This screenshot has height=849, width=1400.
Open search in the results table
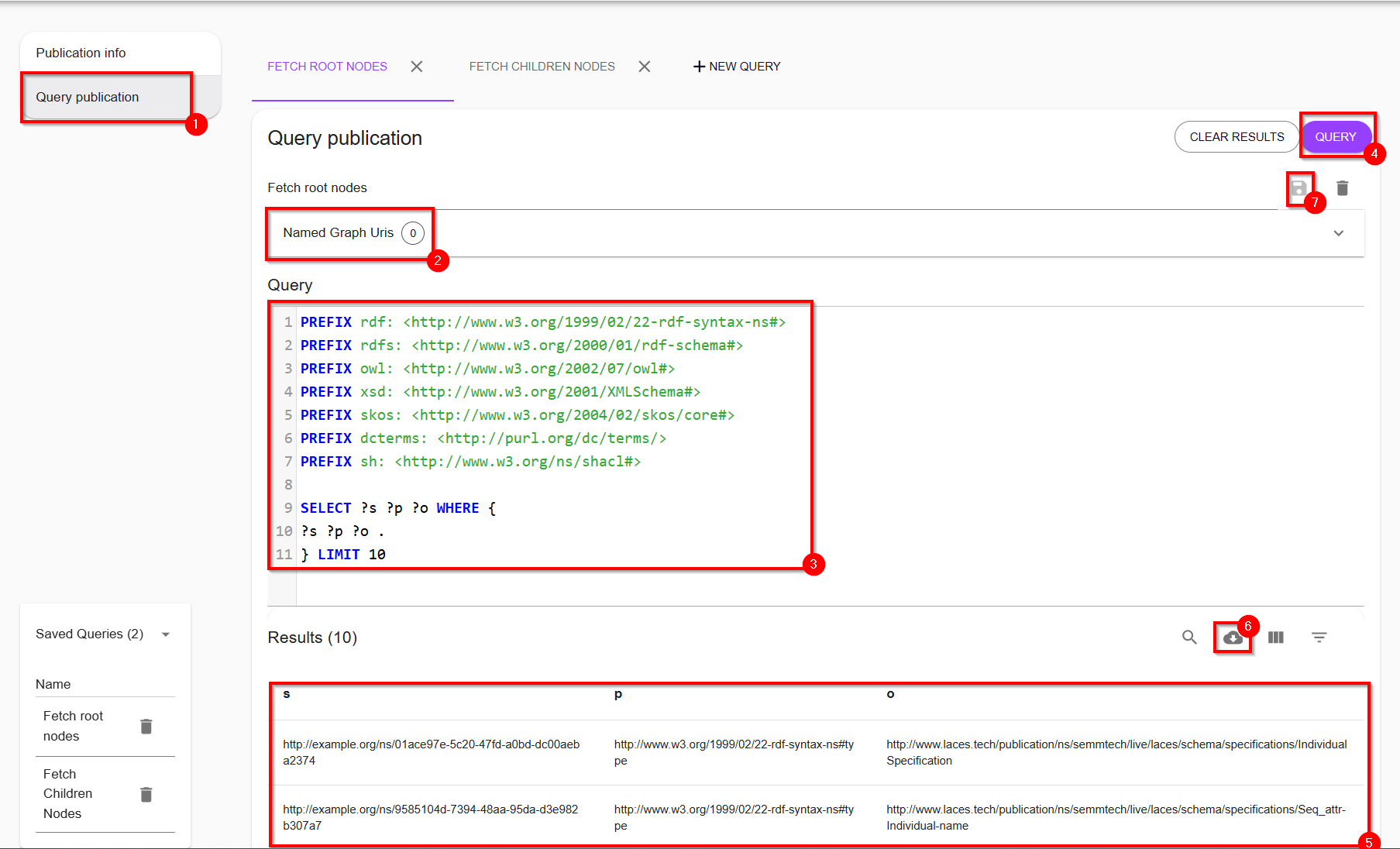1190,638
